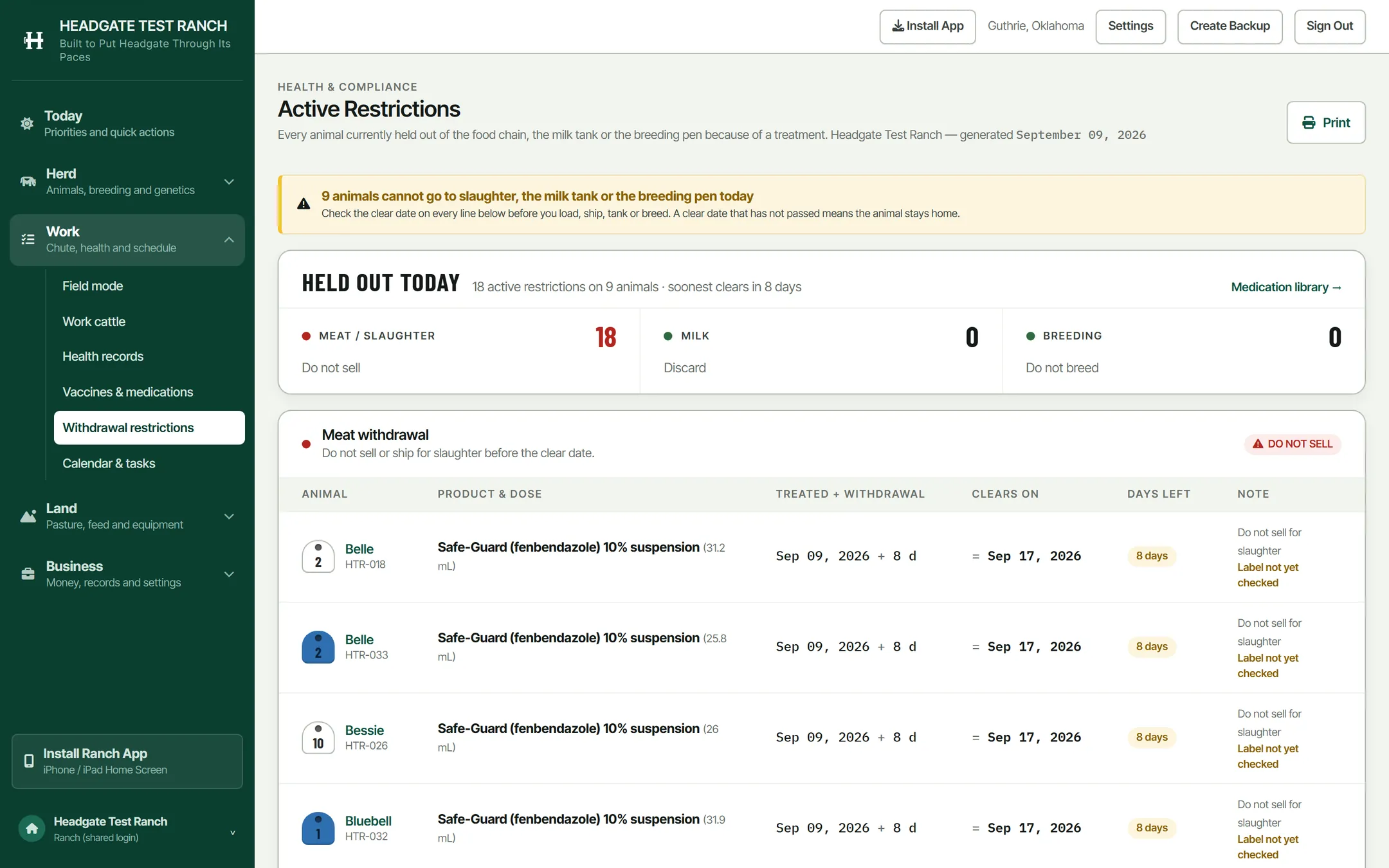Click TREATED + WITHDRAWAL column header
The width and height of the screenshot is (1389, 868).
point(850,494)
